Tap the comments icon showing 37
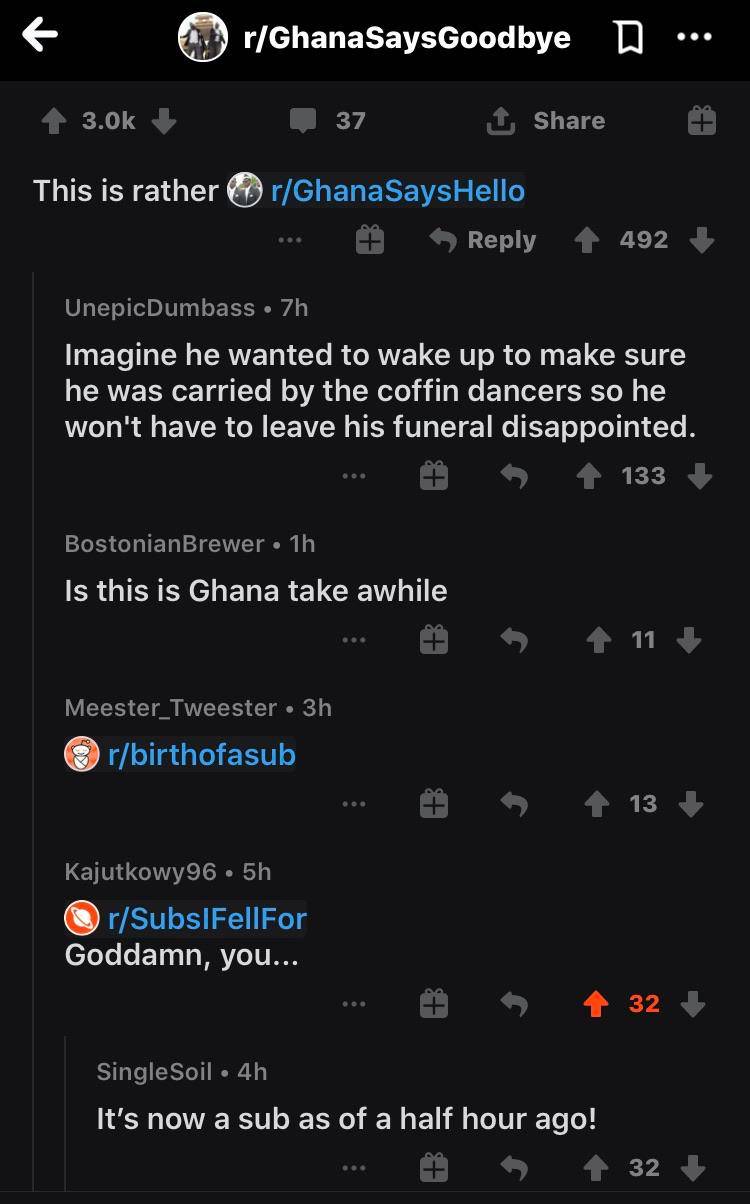The height and width of the screenshot is (1204, 750). coord(305,121)
